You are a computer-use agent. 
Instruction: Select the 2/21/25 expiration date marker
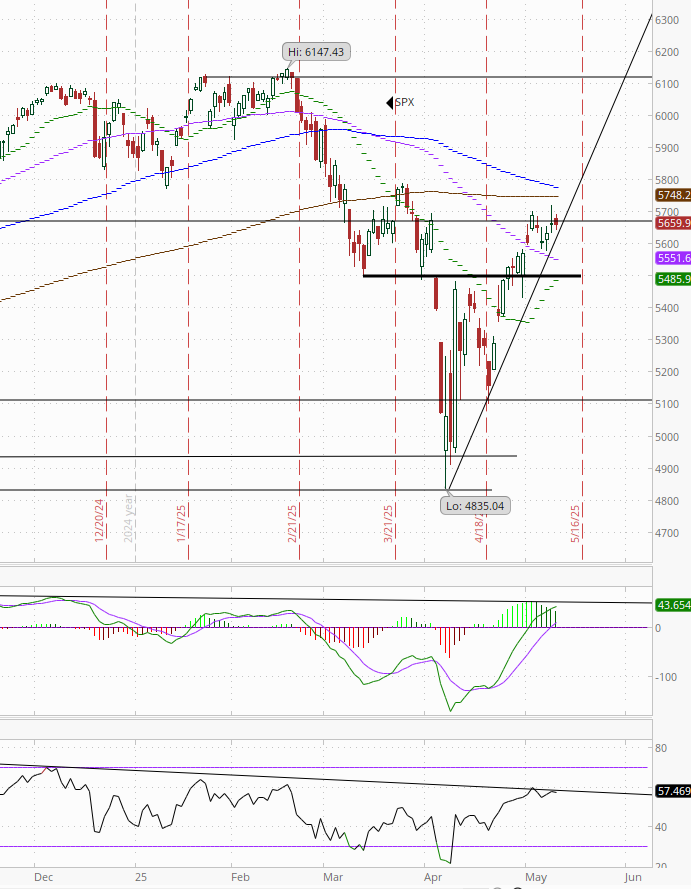tap(292, 523)
